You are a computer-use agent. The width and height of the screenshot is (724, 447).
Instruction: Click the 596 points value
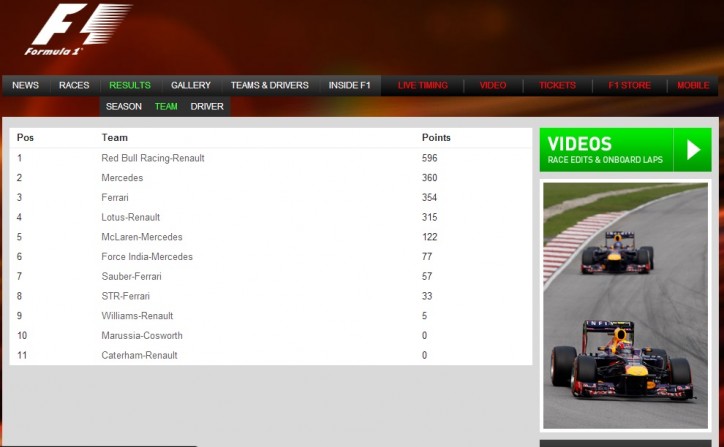(x=429, y=158)
